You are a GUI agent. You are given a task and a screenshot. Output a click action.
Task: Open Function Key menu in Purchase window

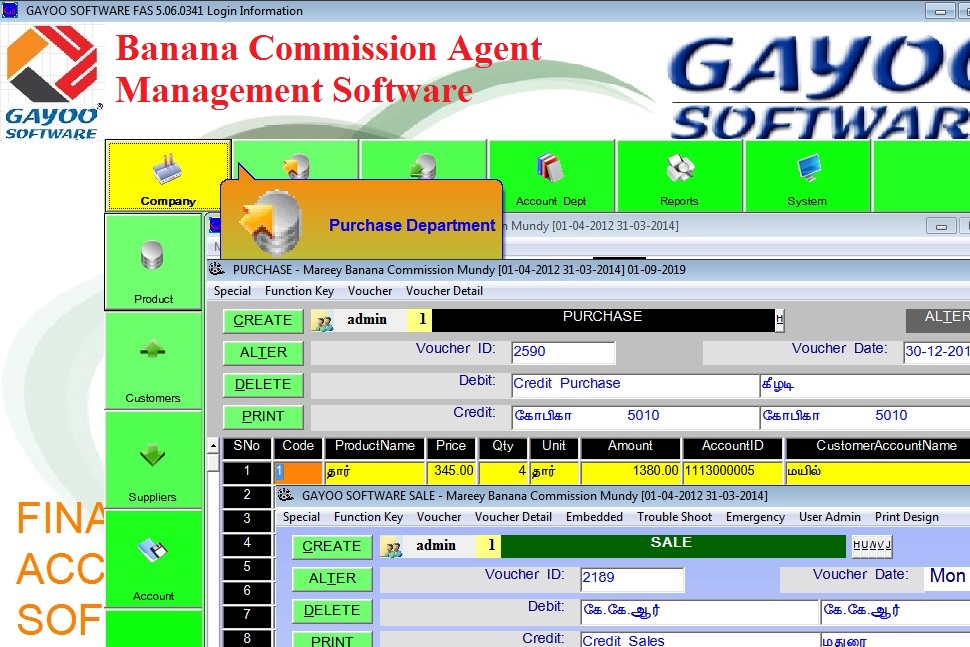(299, 291)
